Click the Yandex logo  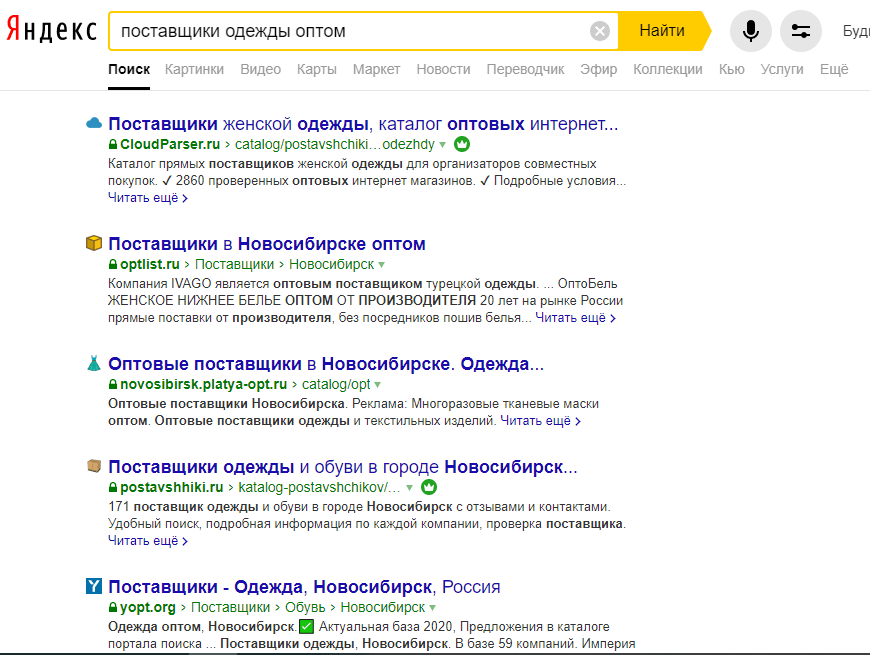(52, 29)
